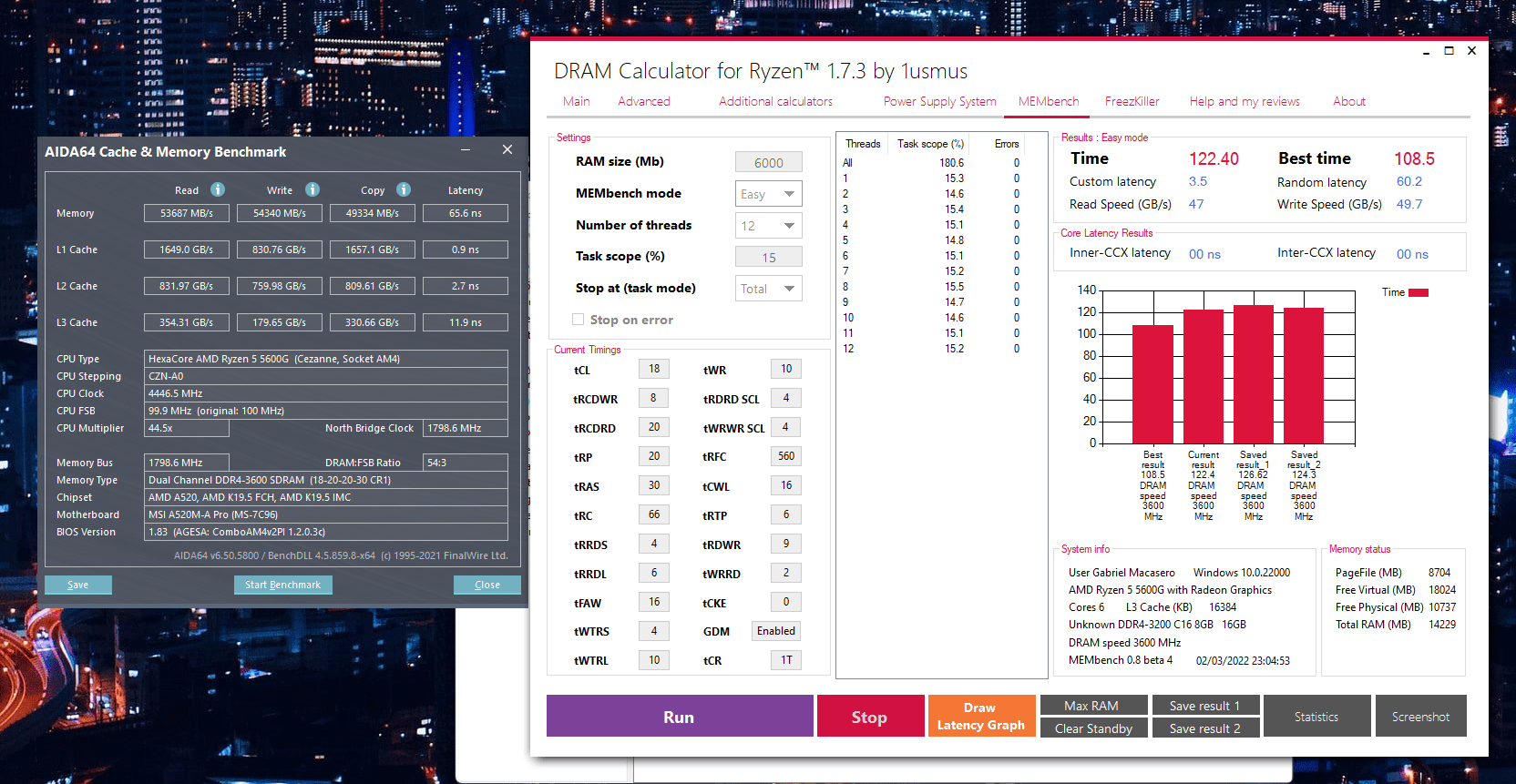Open the Additional calculators tab
This screenshot has height=784, width=1516.
coord(775,101)
